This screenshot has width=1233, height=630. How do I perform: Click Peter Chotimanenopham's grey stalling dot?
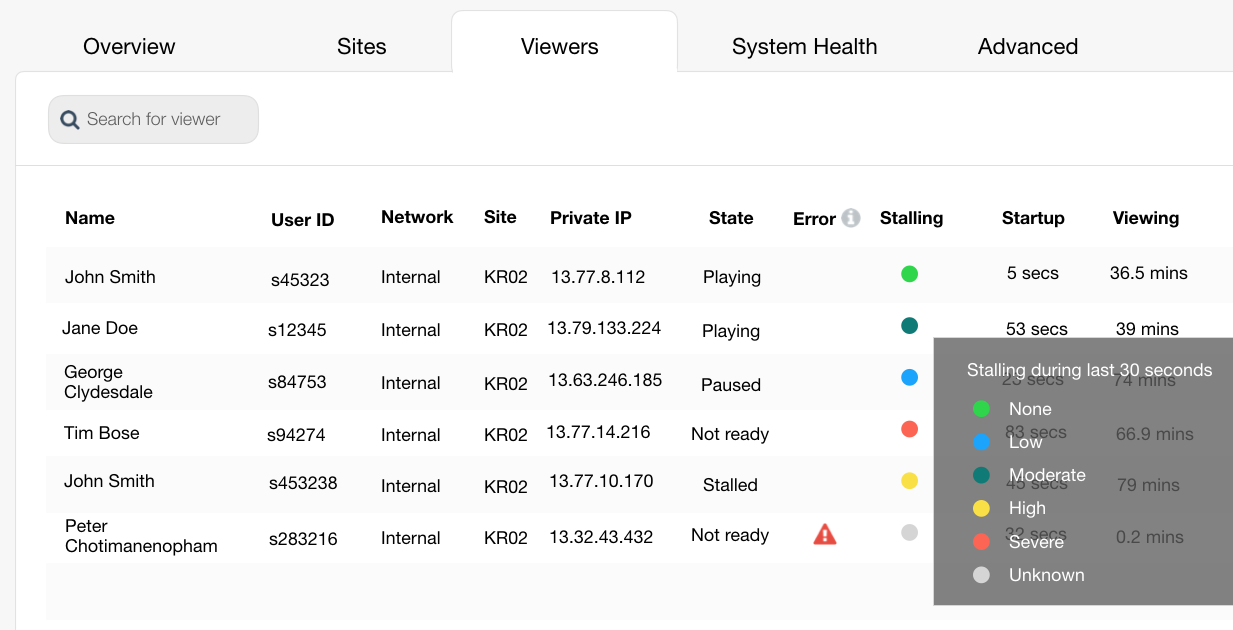909,533
